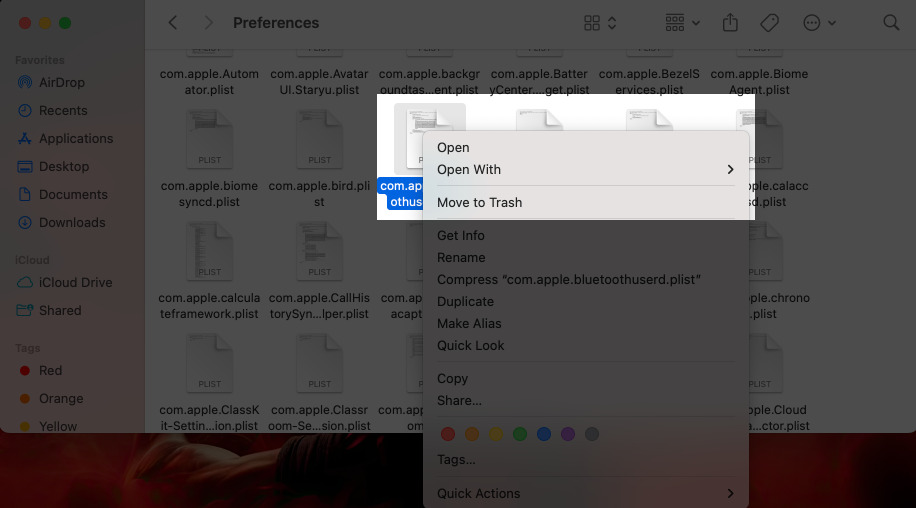Select com.apple.CallHistorySyn...lper.plist file icon
916x508 pixels.
(320, 251)
